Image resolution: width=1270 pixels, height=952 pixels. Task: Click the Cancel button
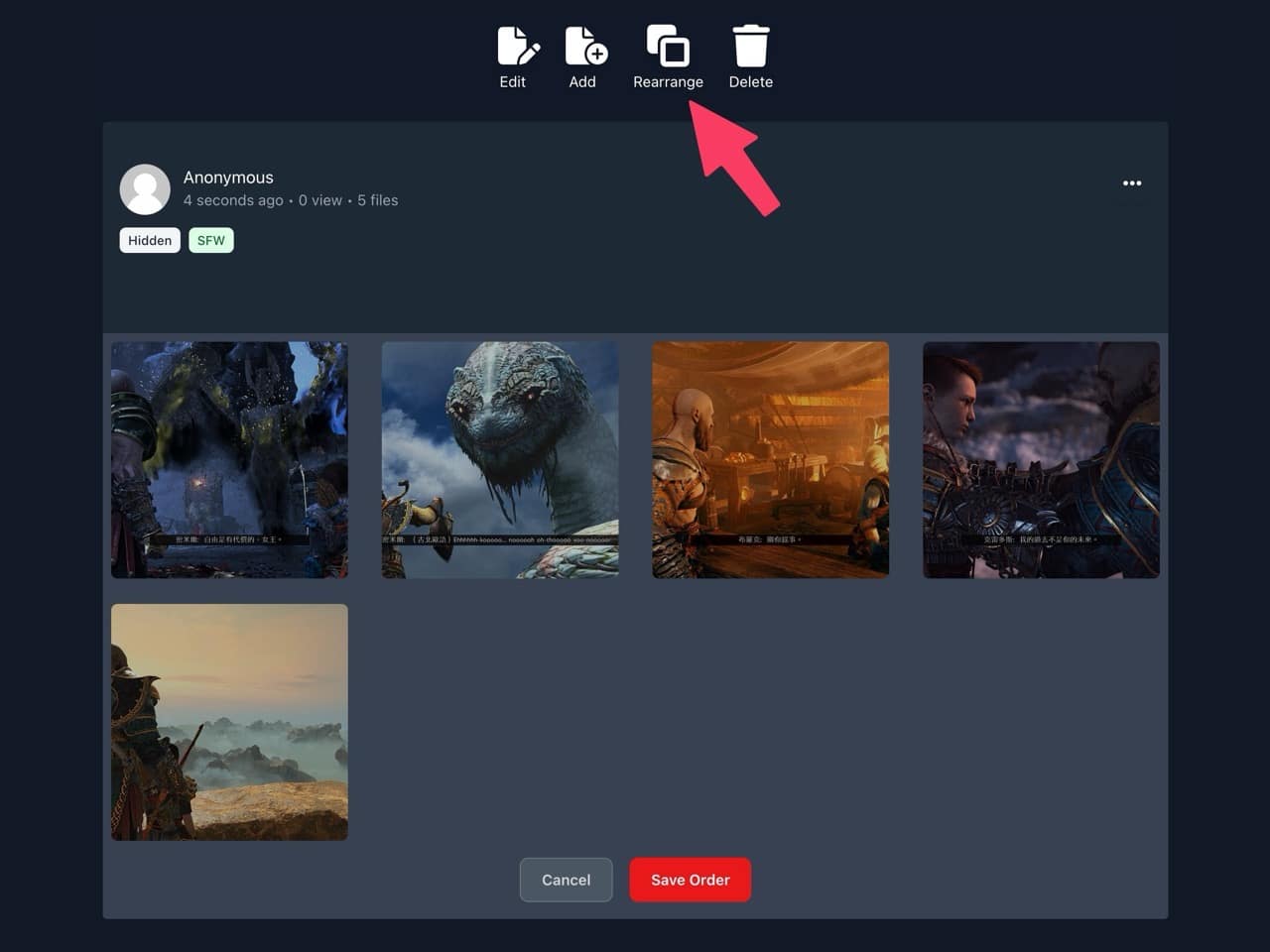(566, 880)
